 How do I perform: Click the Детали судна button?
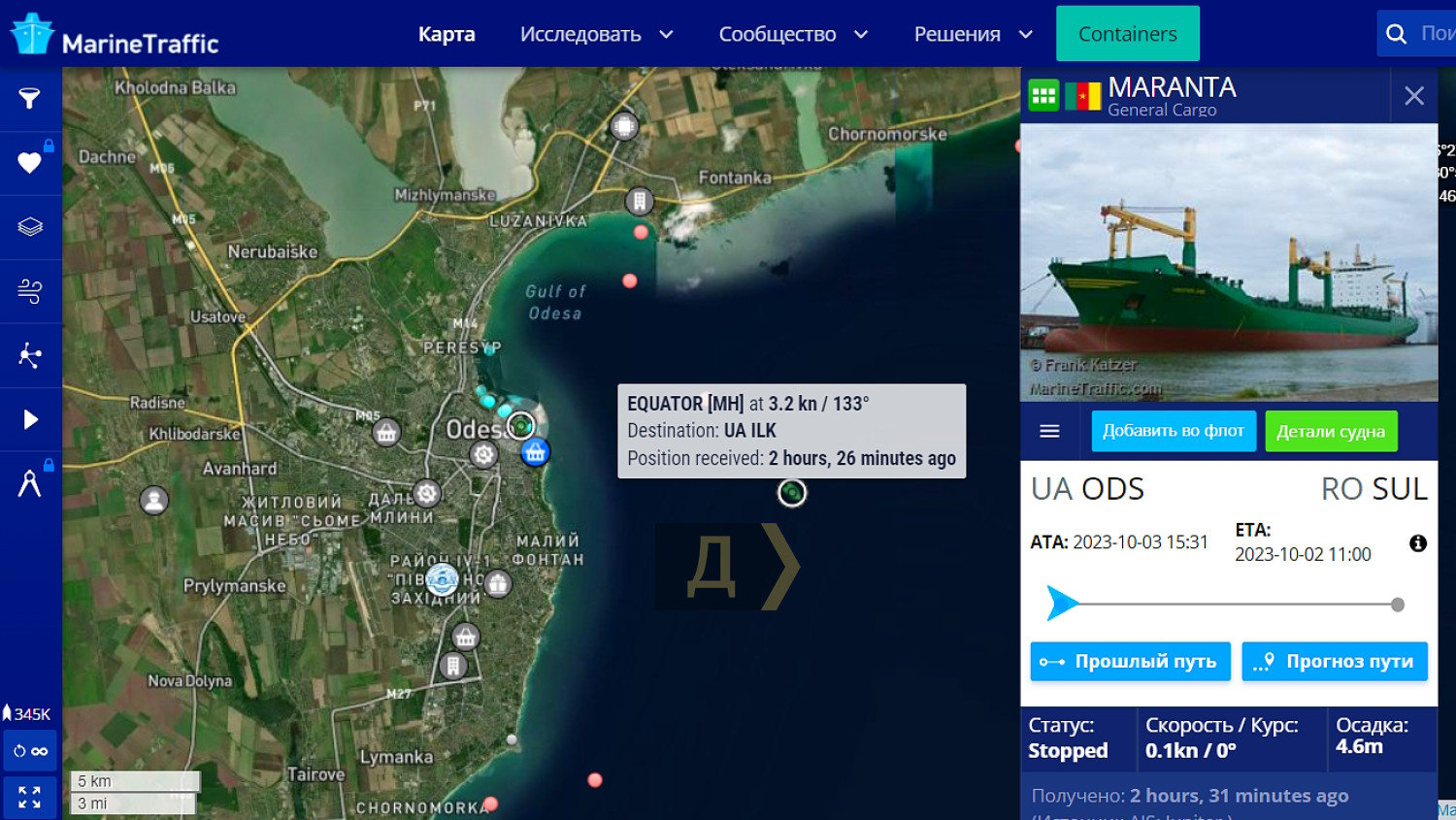point(1331,431)
